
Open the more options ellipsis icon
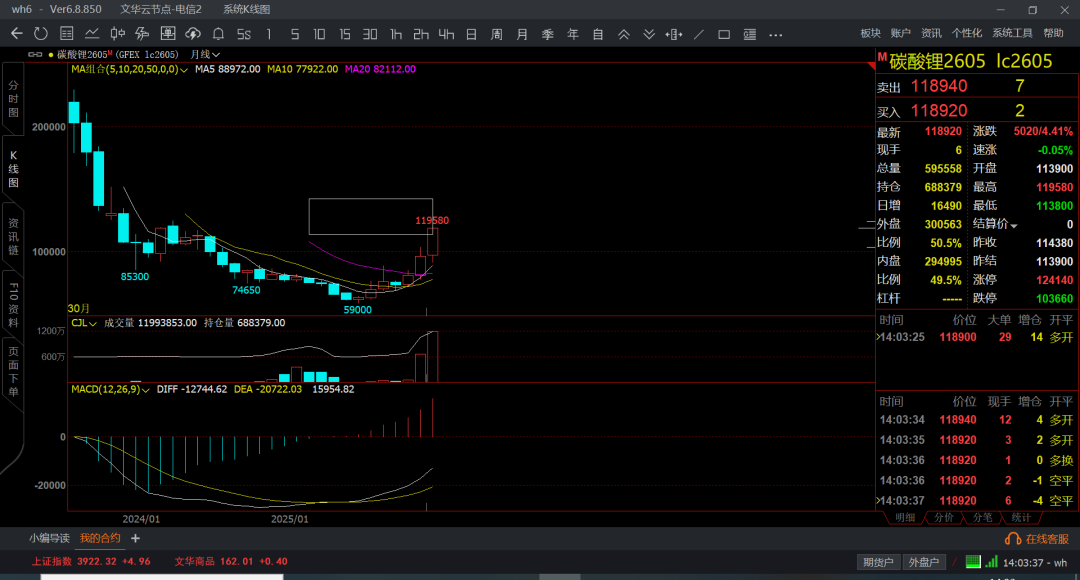click(775, 34)
